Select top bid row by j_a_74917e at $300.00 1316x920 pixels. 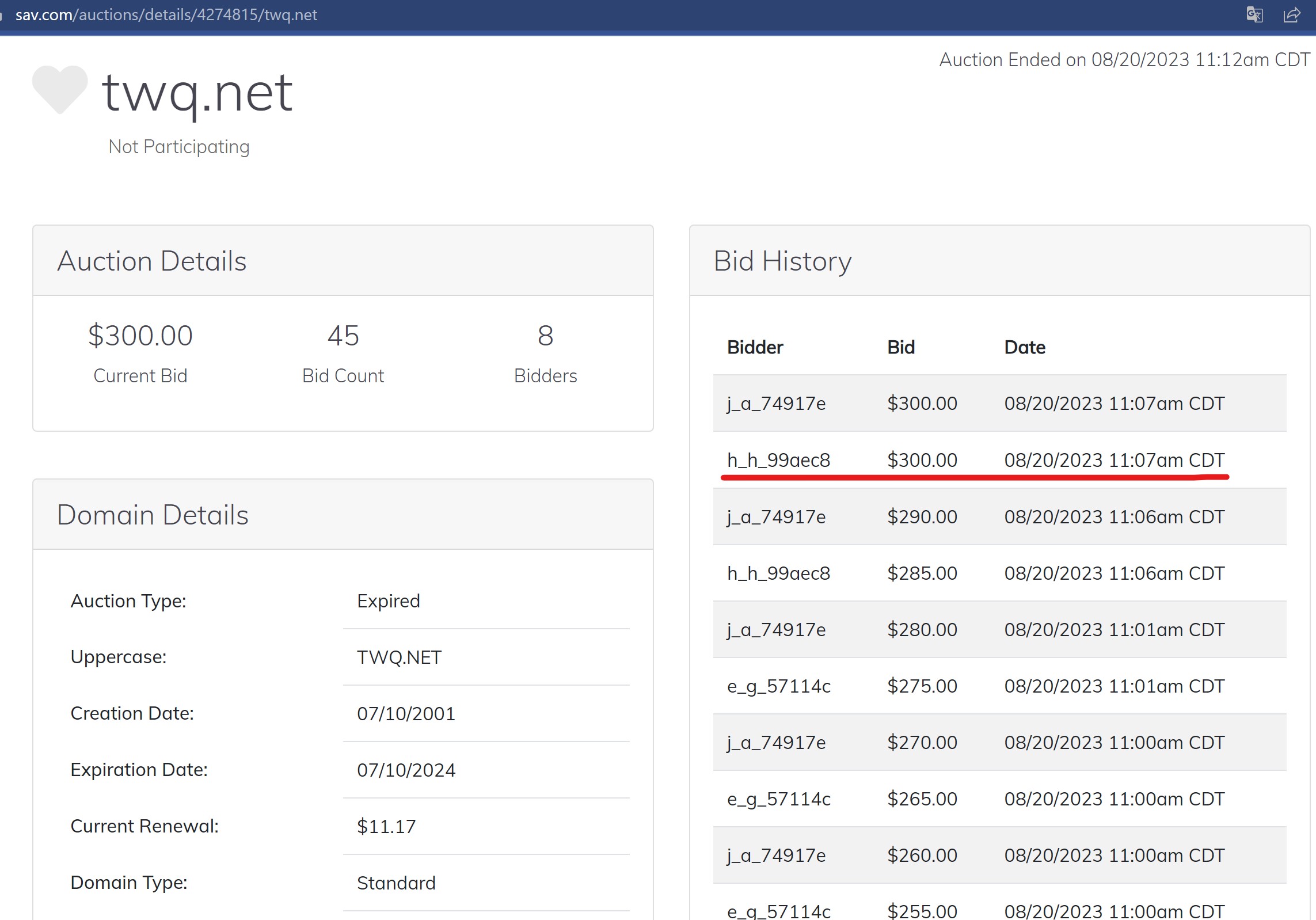tap(999, 403)
